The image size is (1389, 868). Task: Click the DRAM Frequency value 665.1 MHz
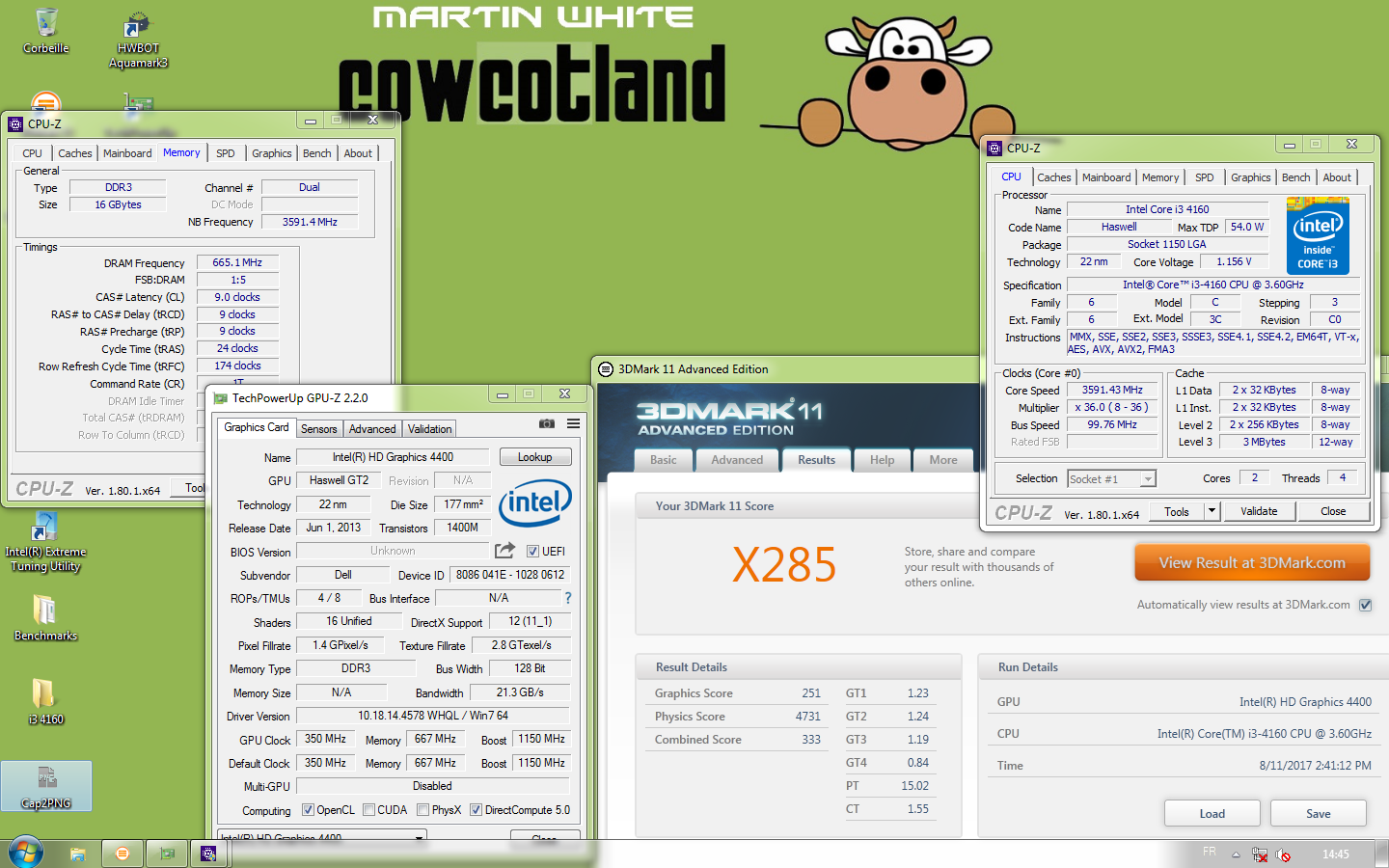point(237,262)
